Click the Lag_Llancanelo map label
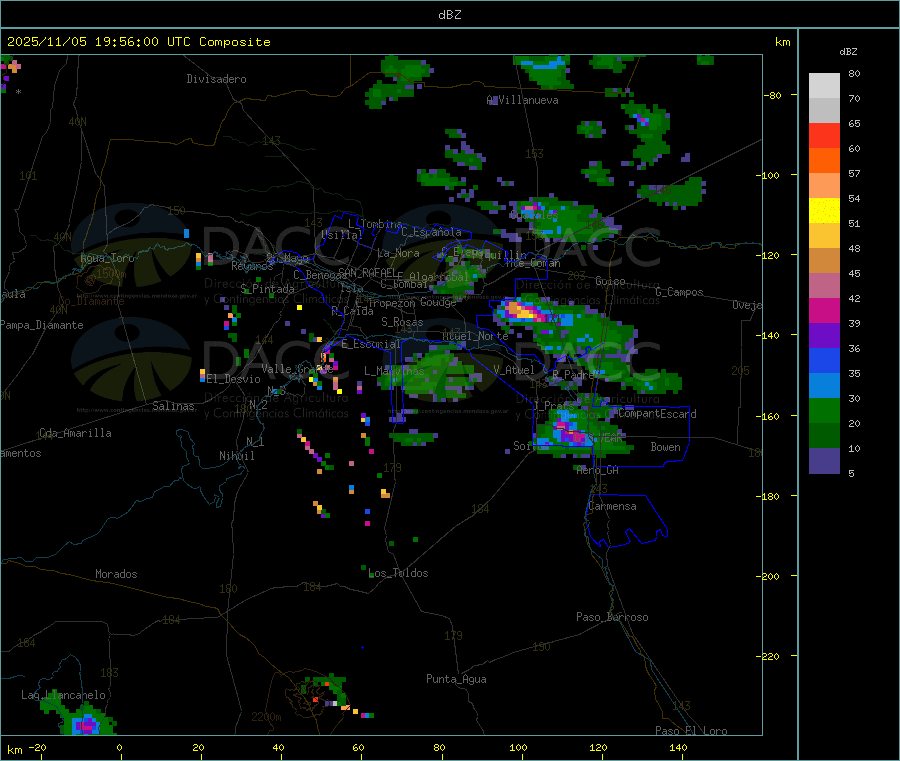 tap(63, 695)
